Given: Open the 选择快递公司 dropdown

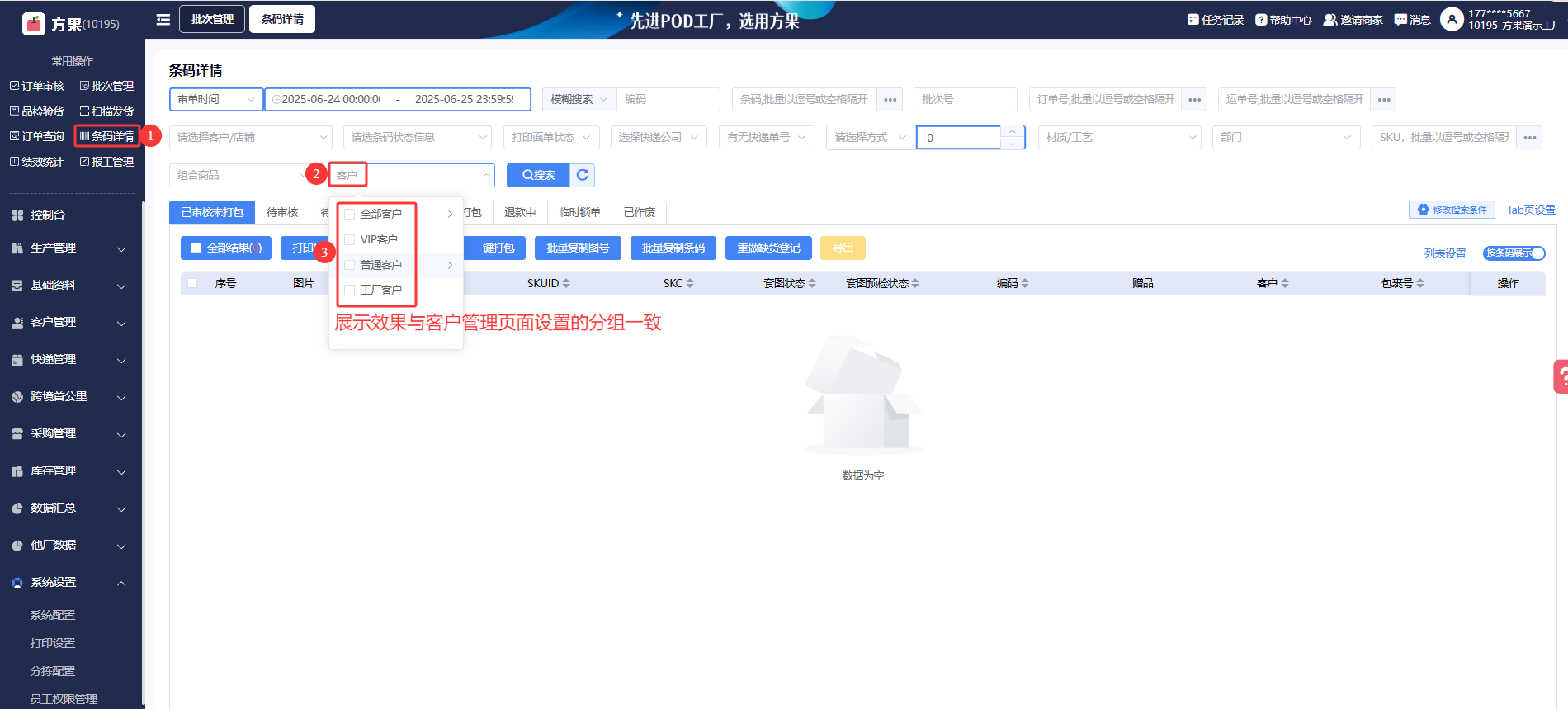Looking at the screenshot, I should point(658,137).
